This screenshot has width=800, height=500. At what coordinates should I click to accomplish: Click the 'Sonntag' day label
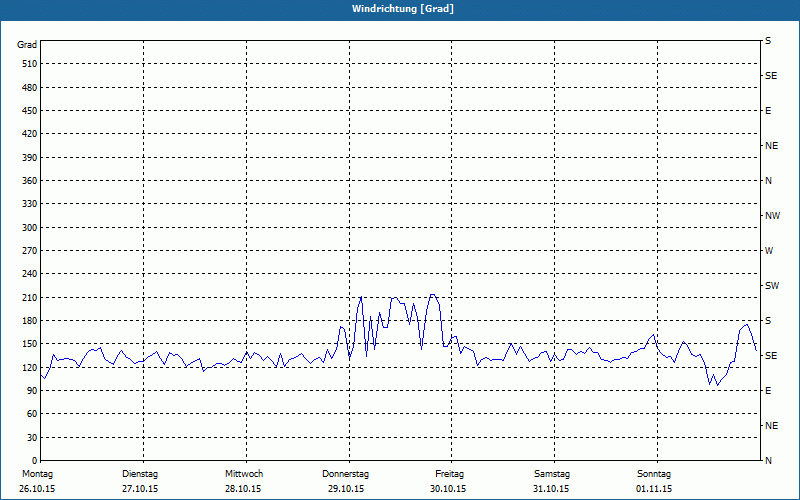(654, 474)
